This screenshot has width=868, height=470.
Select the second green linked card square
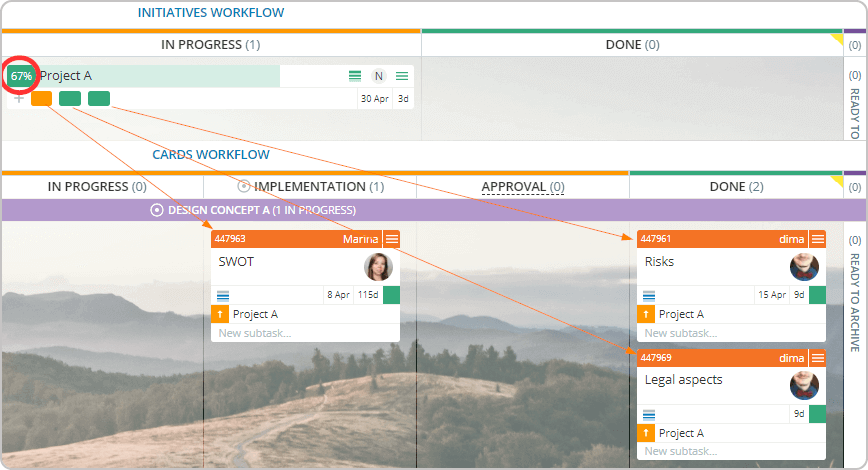(99, 99)
